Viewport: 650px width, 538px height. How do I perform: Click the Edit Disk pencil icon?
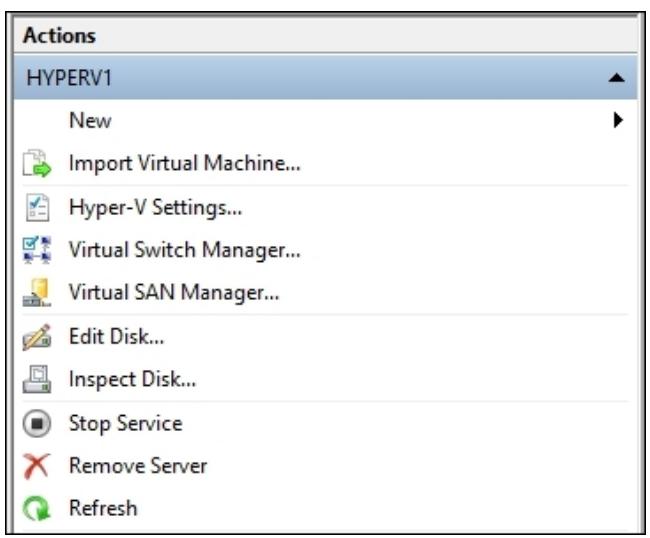tap(37, 336)
